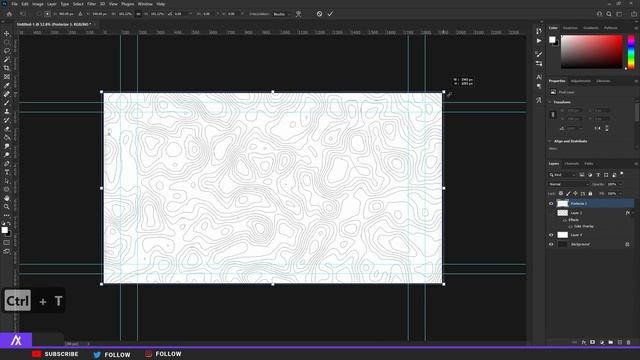
Task: Commit the transform with the checkmark icon
Action: (330, 14)
